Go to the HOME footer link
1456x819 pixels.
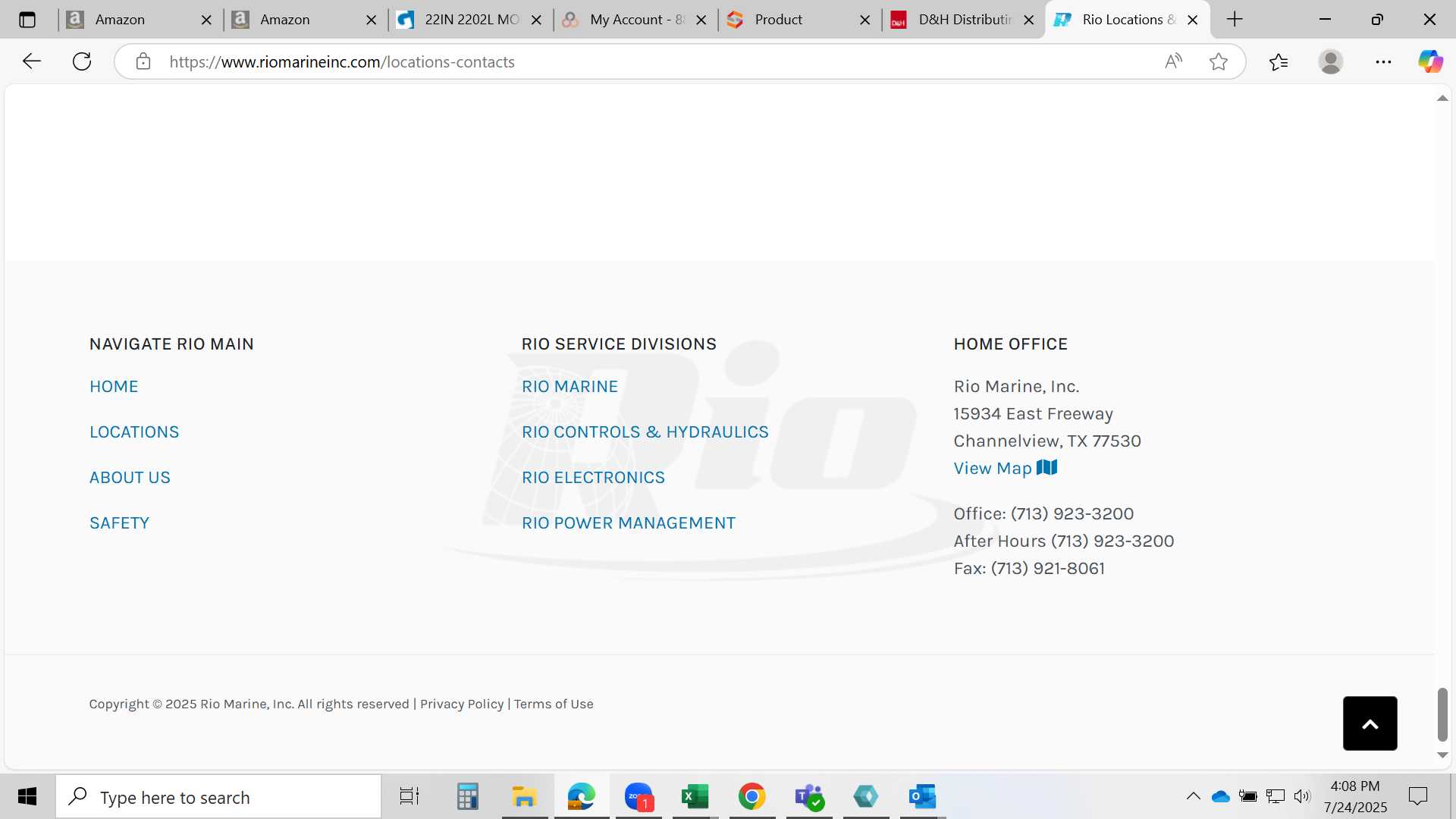pos(114,387)
